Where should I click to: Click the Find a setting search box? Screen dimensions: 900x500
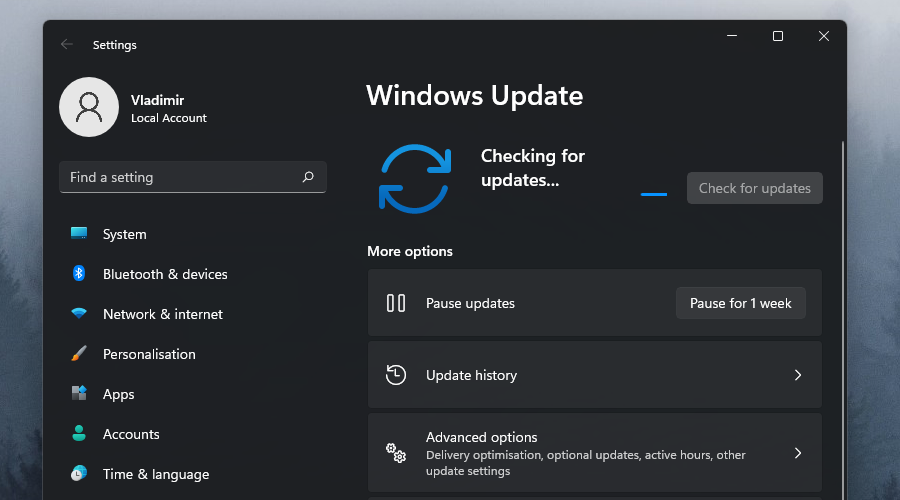180,177
